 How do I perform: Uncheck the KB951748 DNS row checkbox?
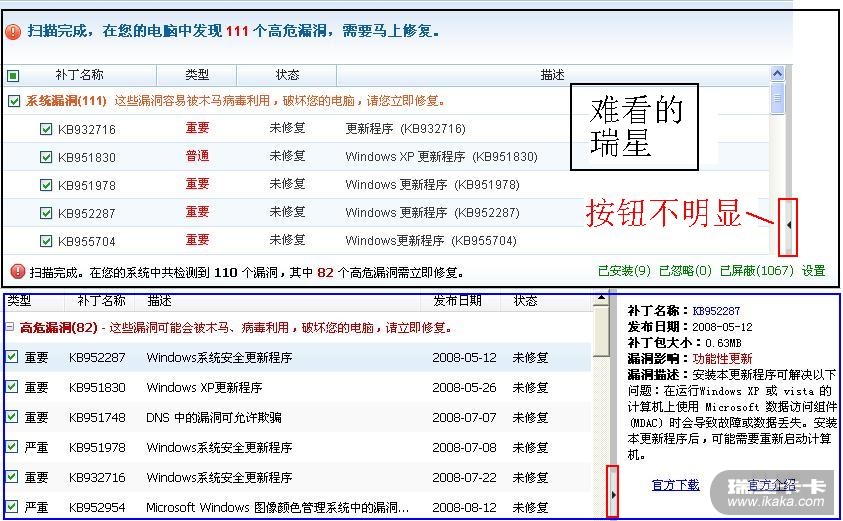tap(12, 417)
